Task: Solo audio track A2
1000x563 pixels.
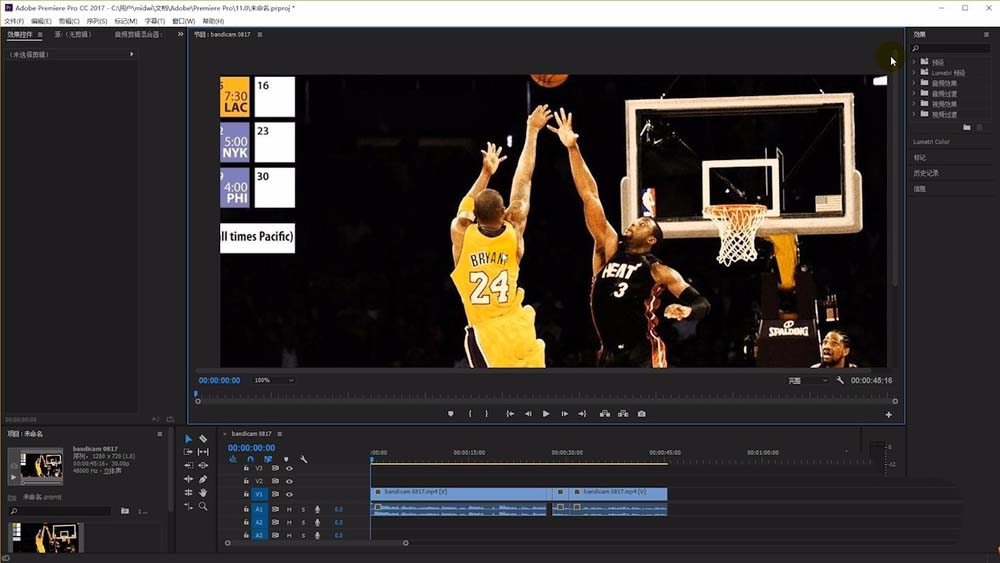Action: 303,522
